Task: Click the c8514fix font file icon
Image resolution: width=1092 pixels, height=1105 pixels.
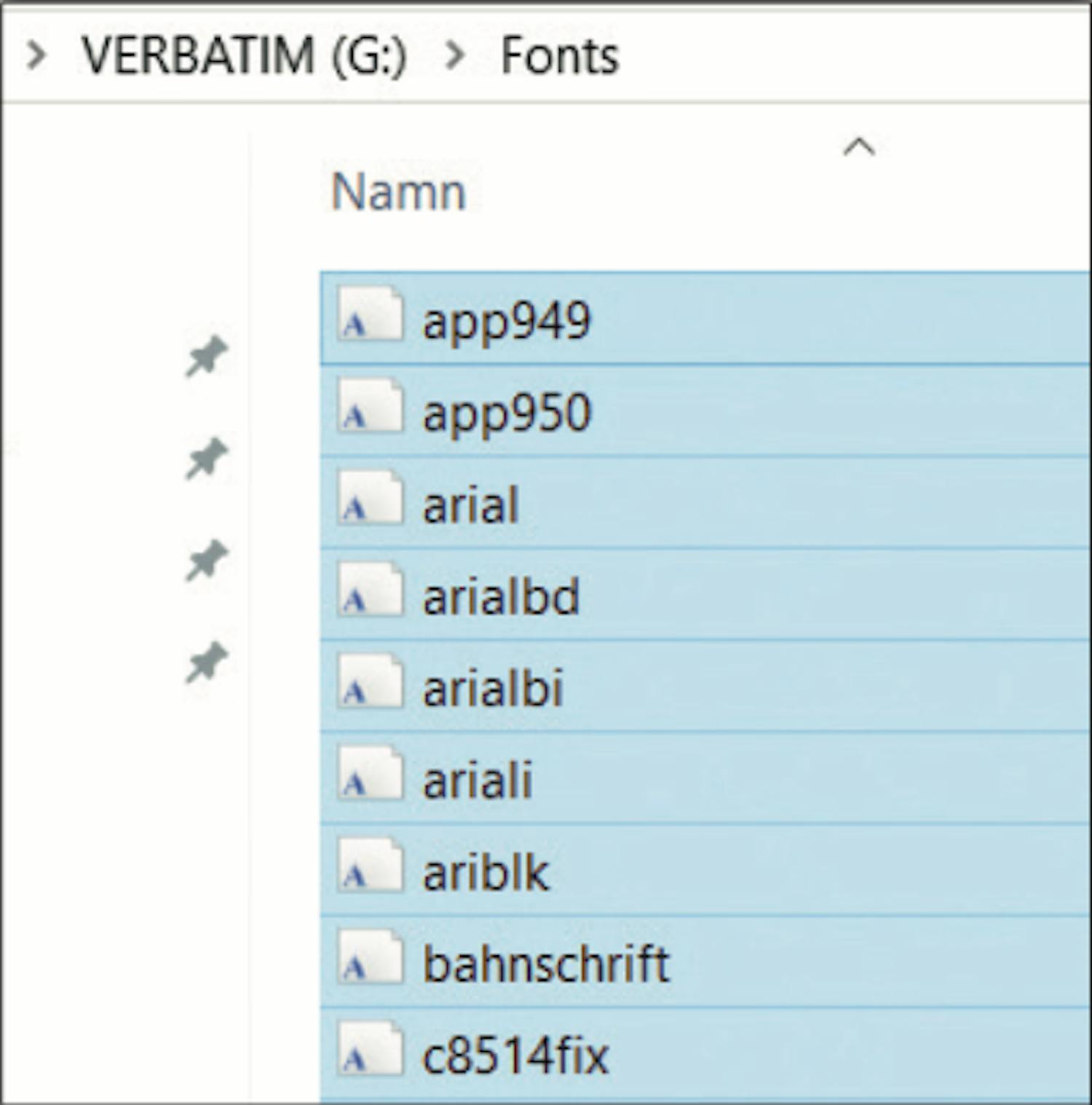Action: click(370, 1048)
